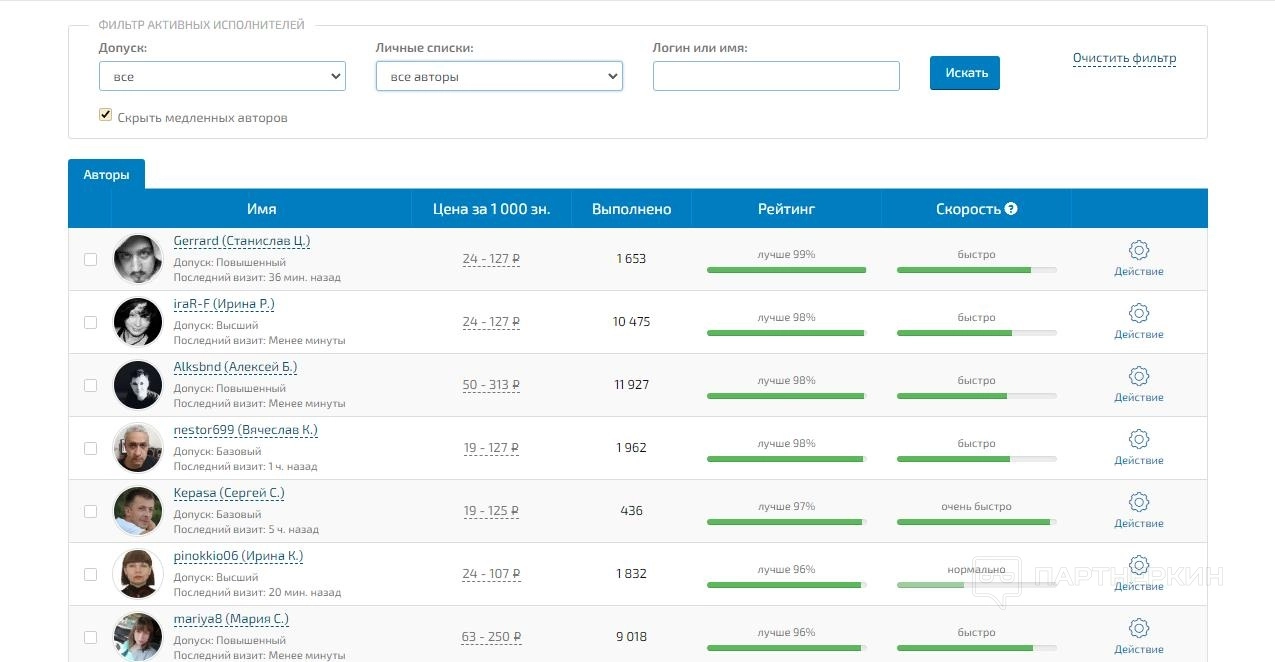Select the checkbox for author Gerrard
Screen dimensions: 1275x662
click(91, 259)
